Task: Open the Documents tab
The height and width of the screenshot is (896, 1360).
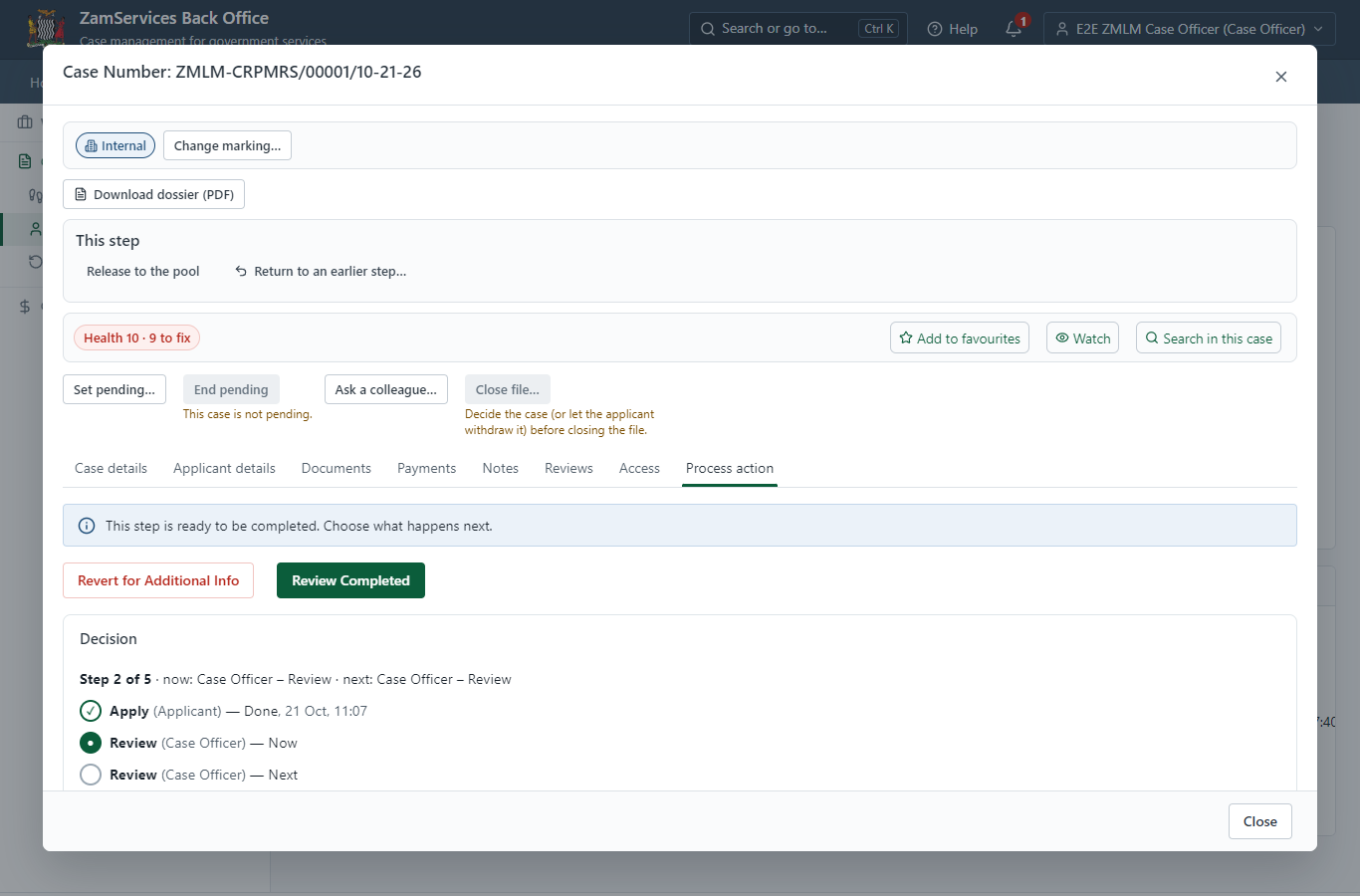Action: tap(337, 468)
